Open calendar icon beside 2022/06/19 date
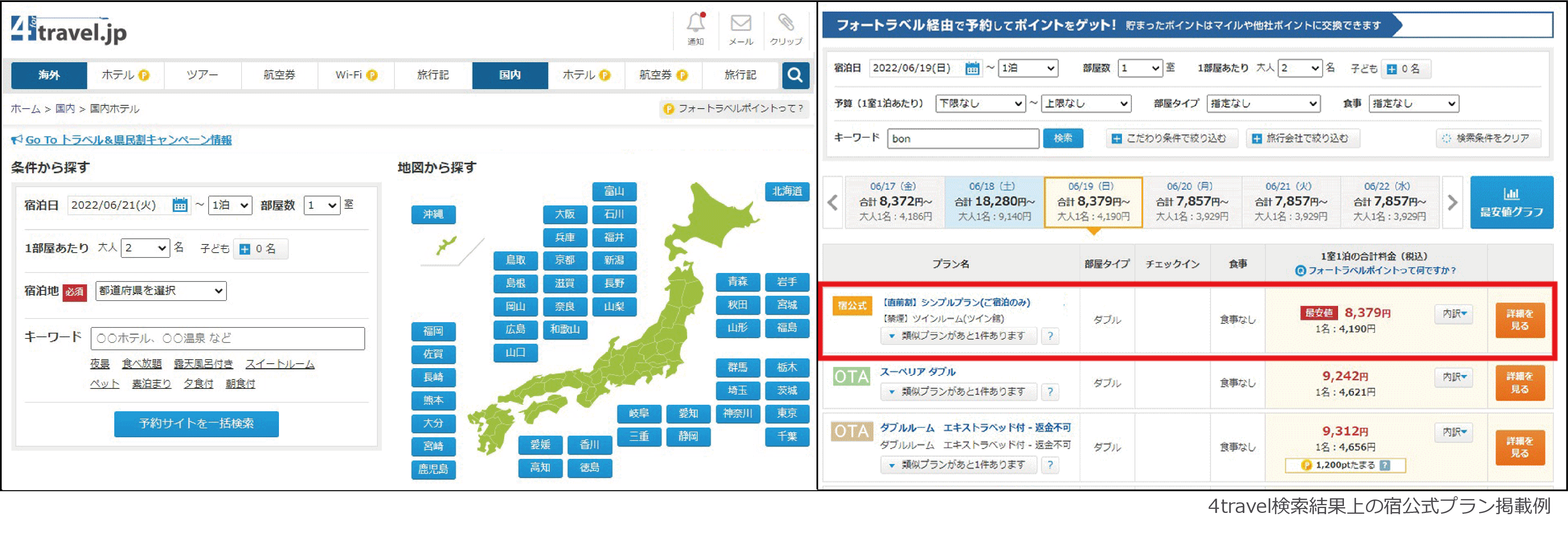The height and width of the screenshot is (541, 1568). 972,69
